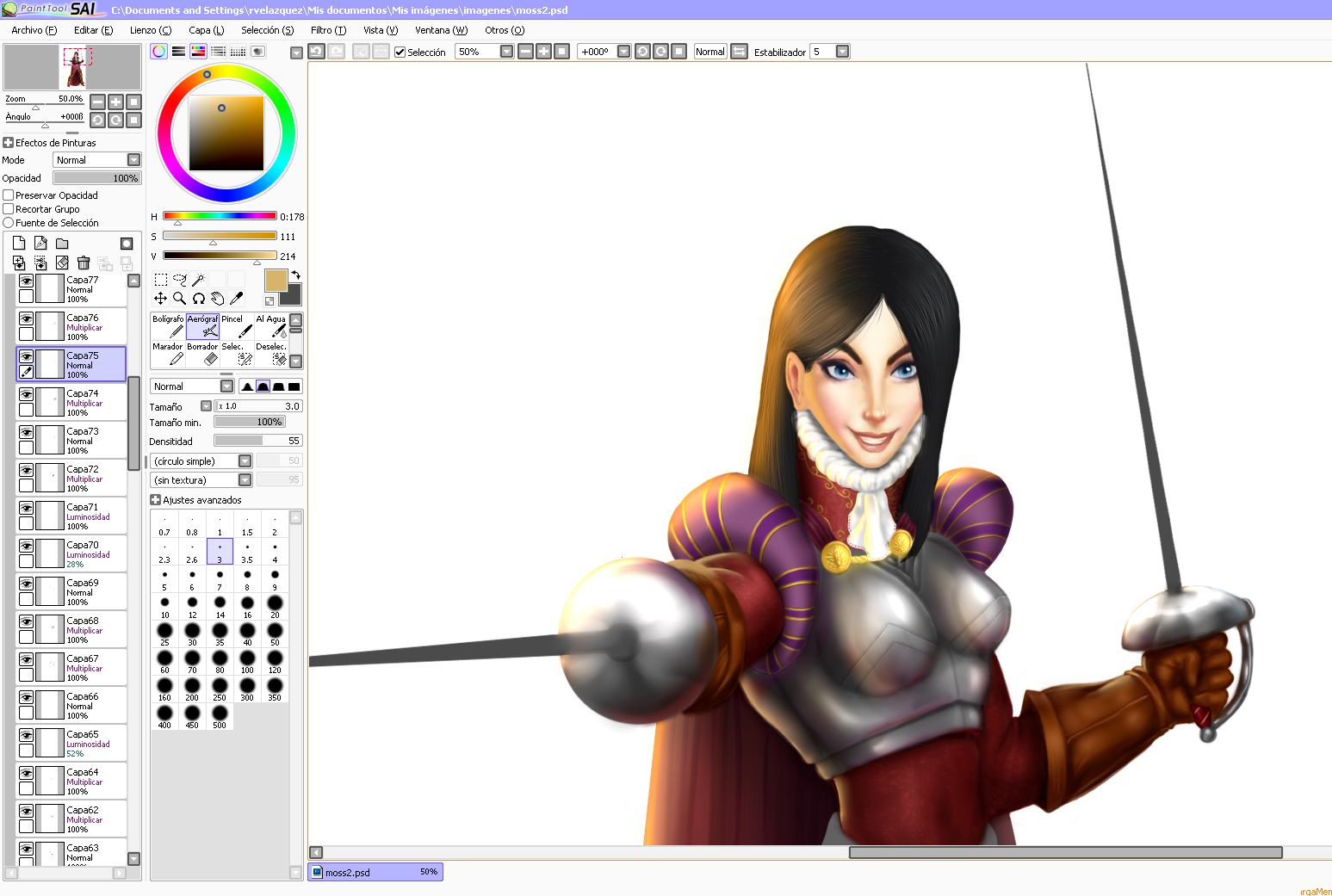Select Fuente de Selección radio option

(x=9, y=223)
